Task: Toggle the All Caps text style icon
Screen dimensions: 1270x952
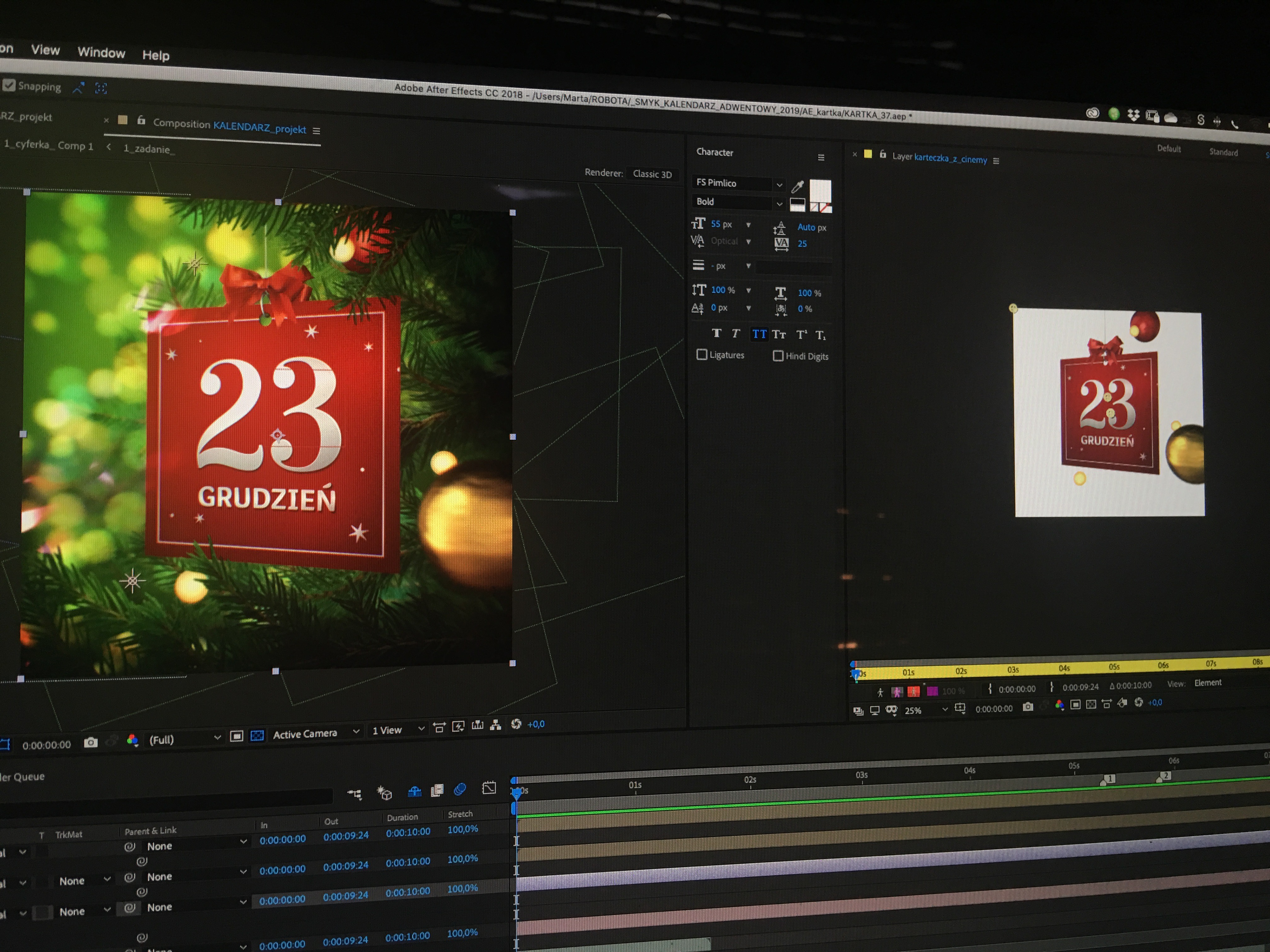Action: pos(759,334)
